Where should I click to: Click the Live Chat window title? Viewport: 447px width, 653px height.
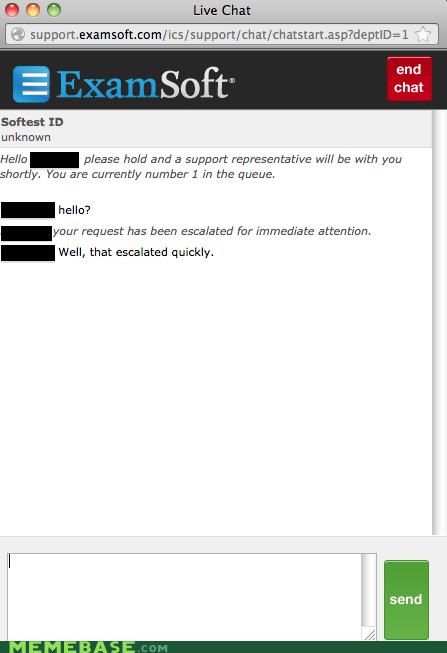(222, 10)
